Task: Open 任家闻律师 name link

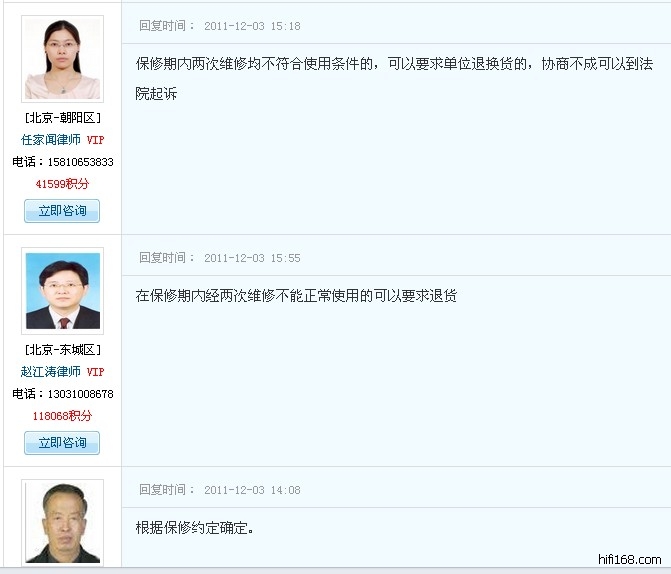Action: pyautogui.click(x=50, y=140)
